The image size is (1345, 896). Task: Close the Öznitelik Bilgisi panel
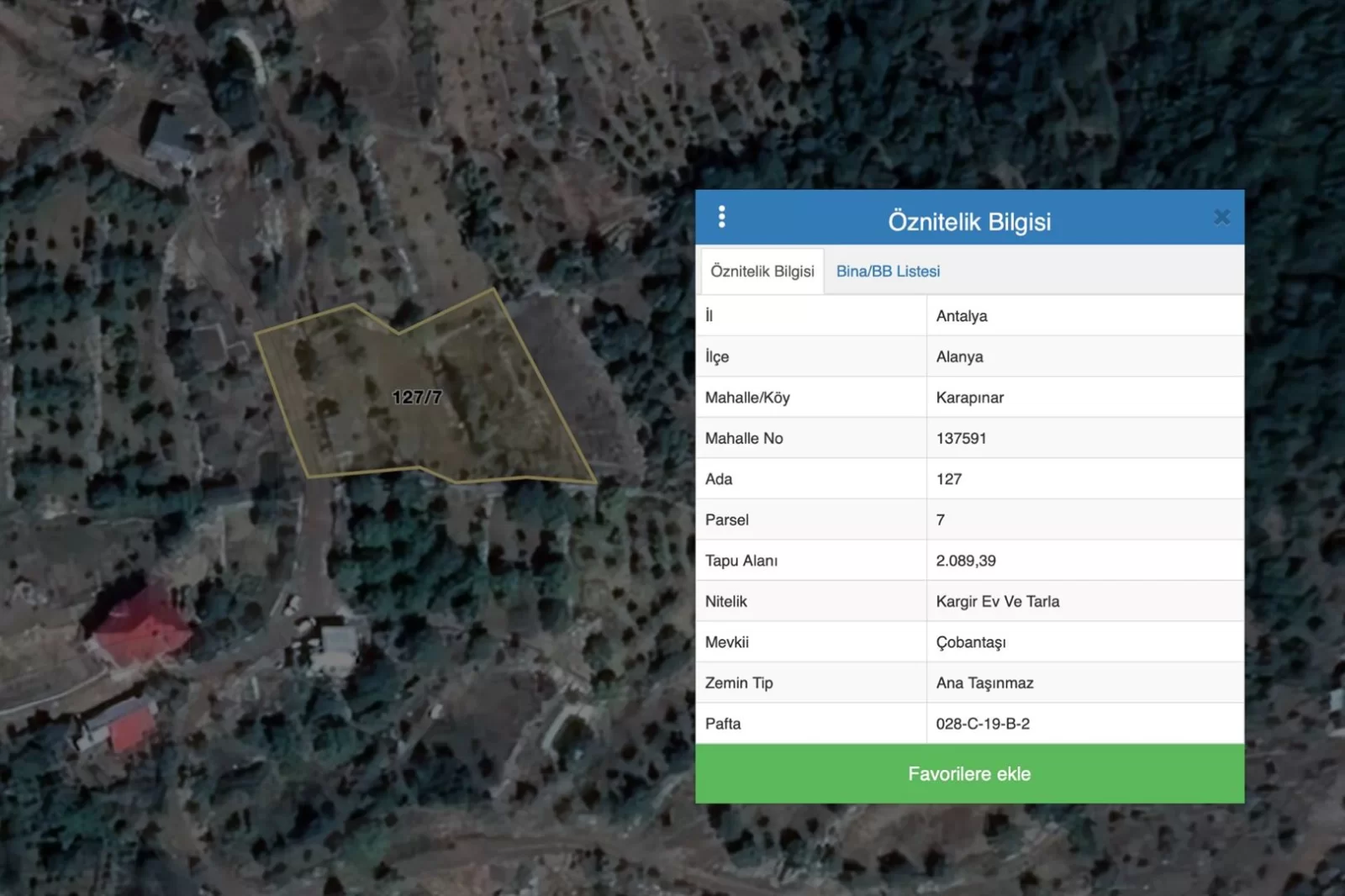click(x=1221, y=218)
